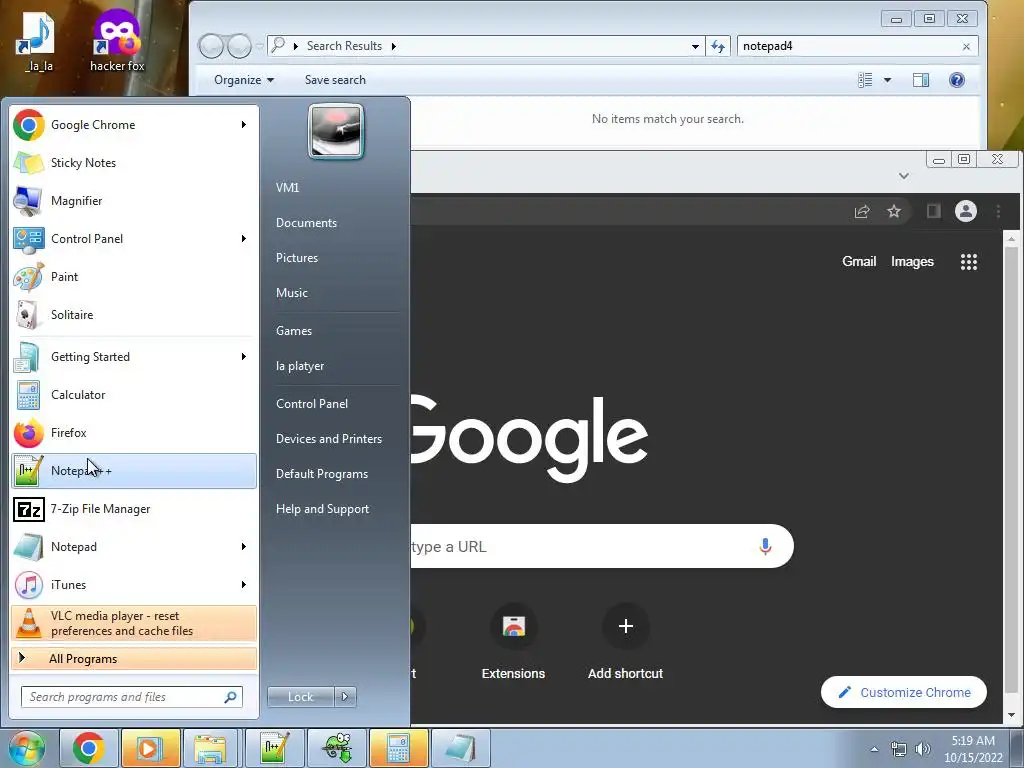Click the user account picture in Start menu
This screenshot has height=768, width=1024.
[336, 132]
